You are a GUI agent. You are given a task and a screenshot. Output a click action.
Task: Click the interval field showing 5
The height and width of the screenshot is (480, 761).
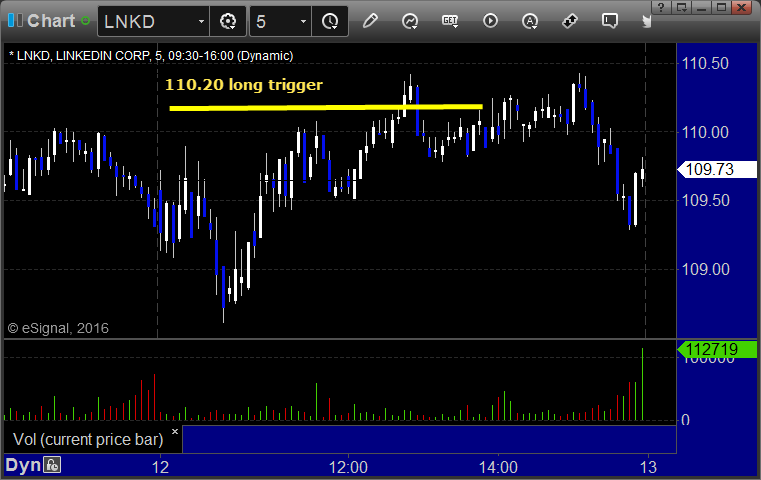[273, 21]
